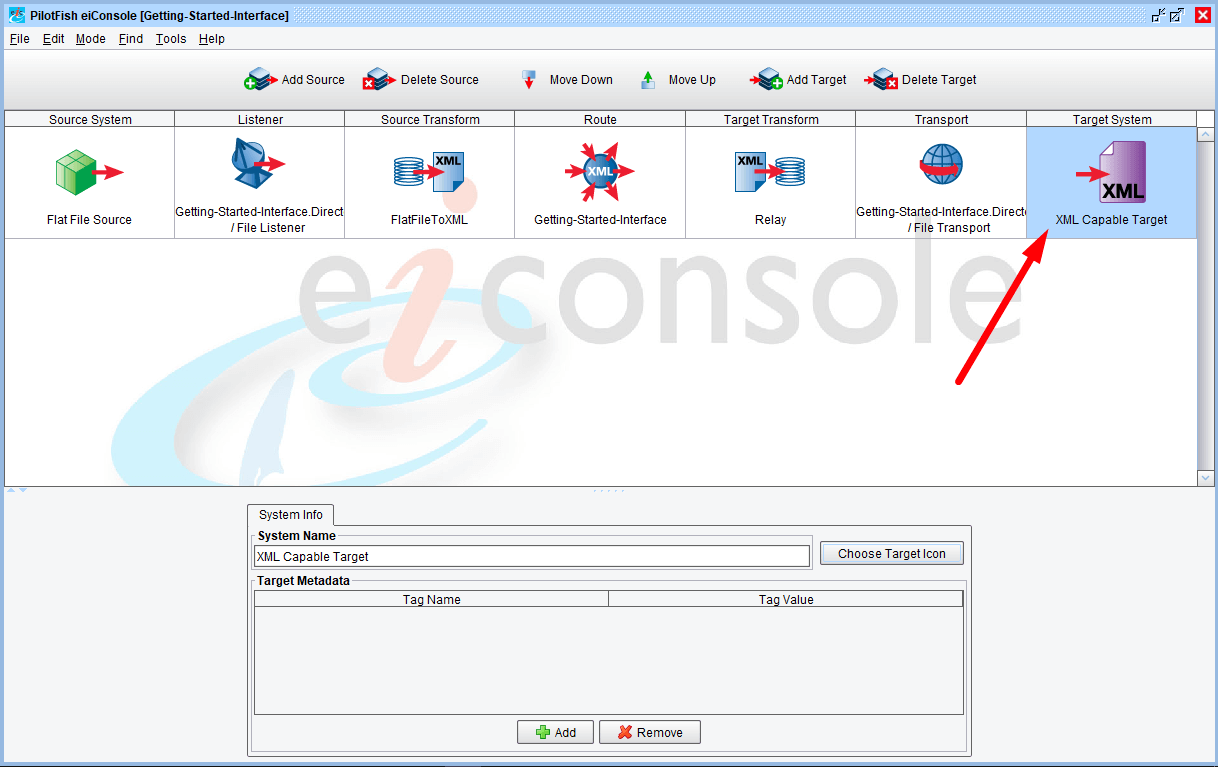Select the File Transport globe icon
The height and width of the screenshot is (767, 1218).
click(x=941, y=165)
